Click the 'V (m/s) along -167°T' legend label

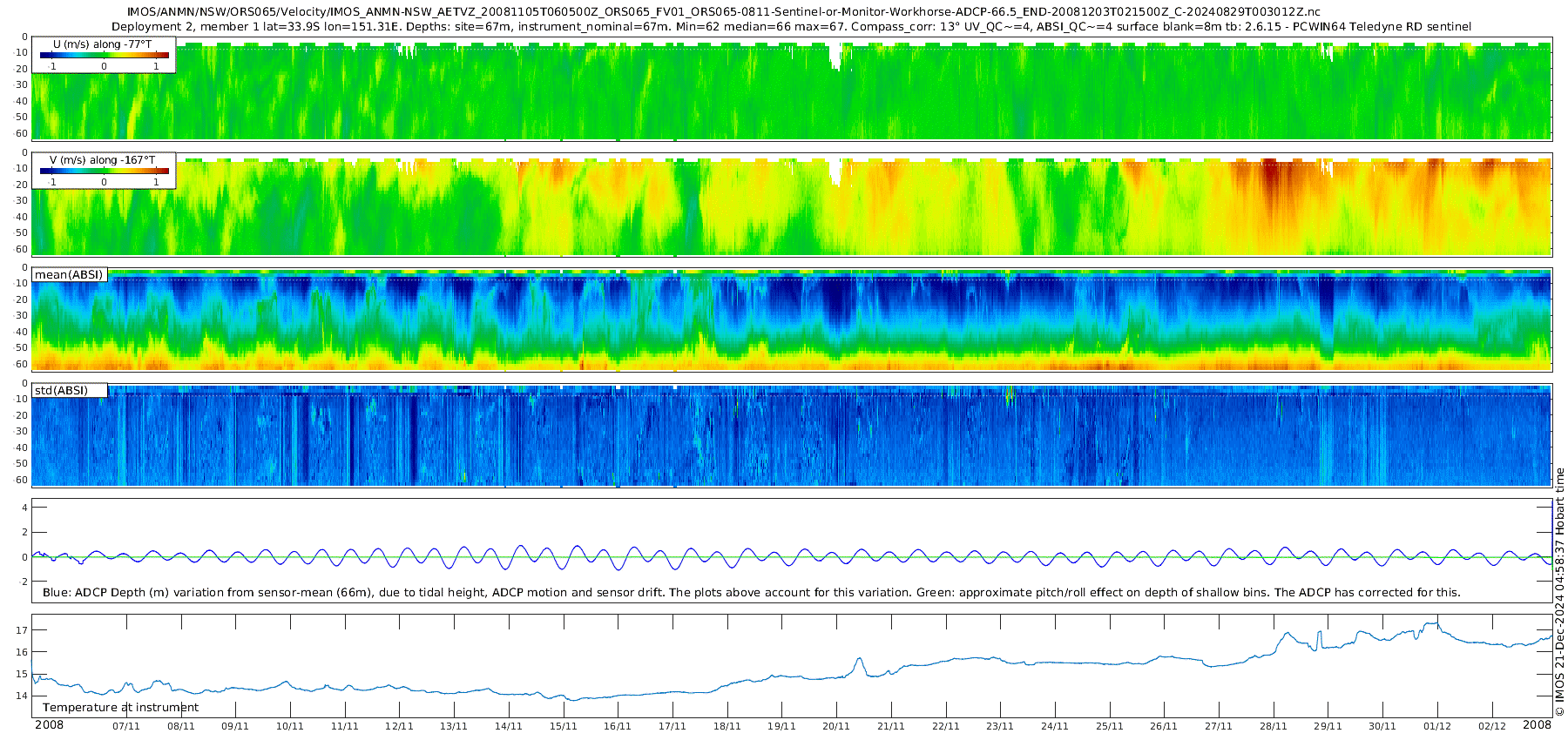click(103, 160)
